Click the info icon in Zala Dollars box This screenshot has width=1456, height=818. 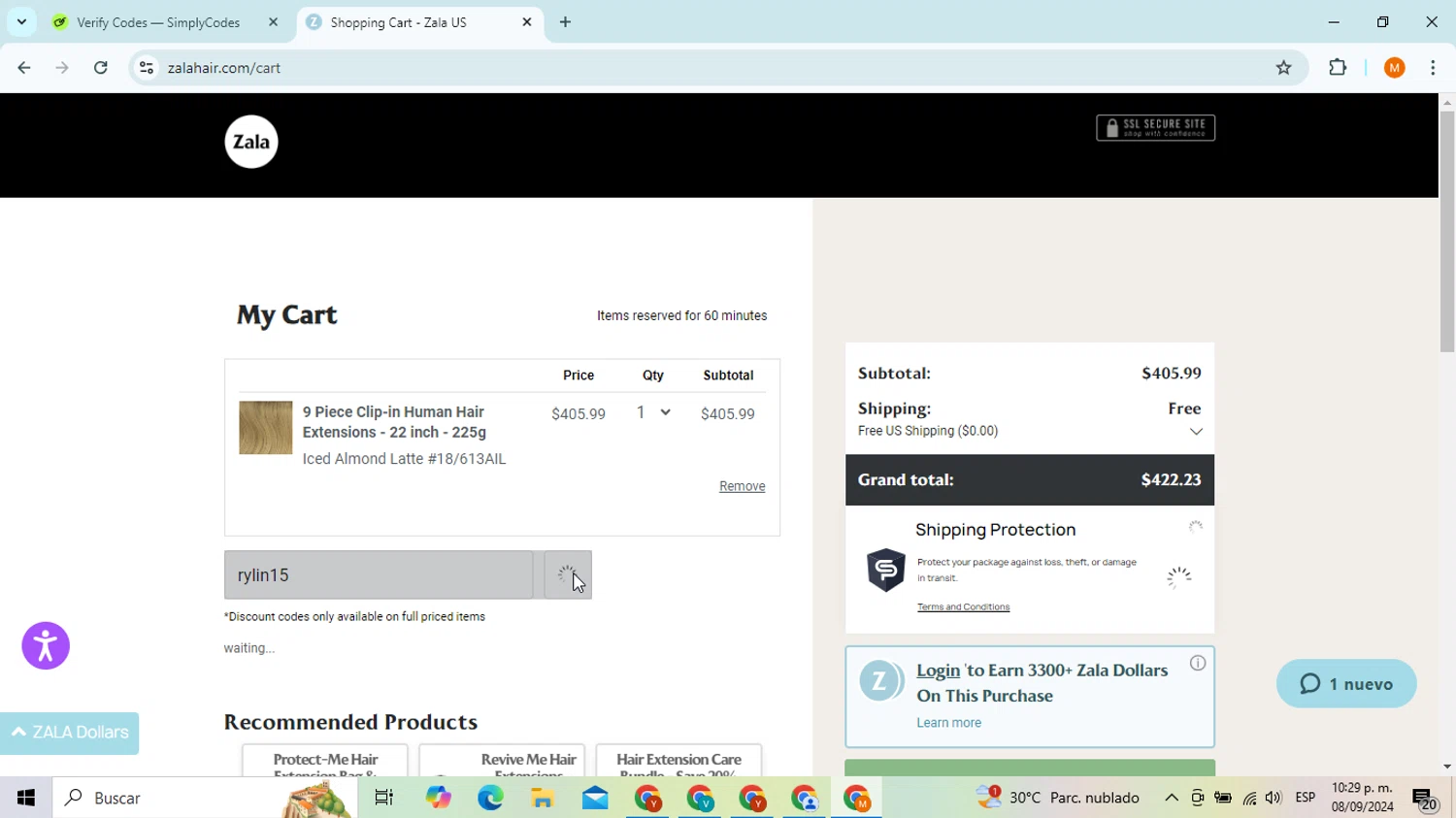click(1198, 663)
